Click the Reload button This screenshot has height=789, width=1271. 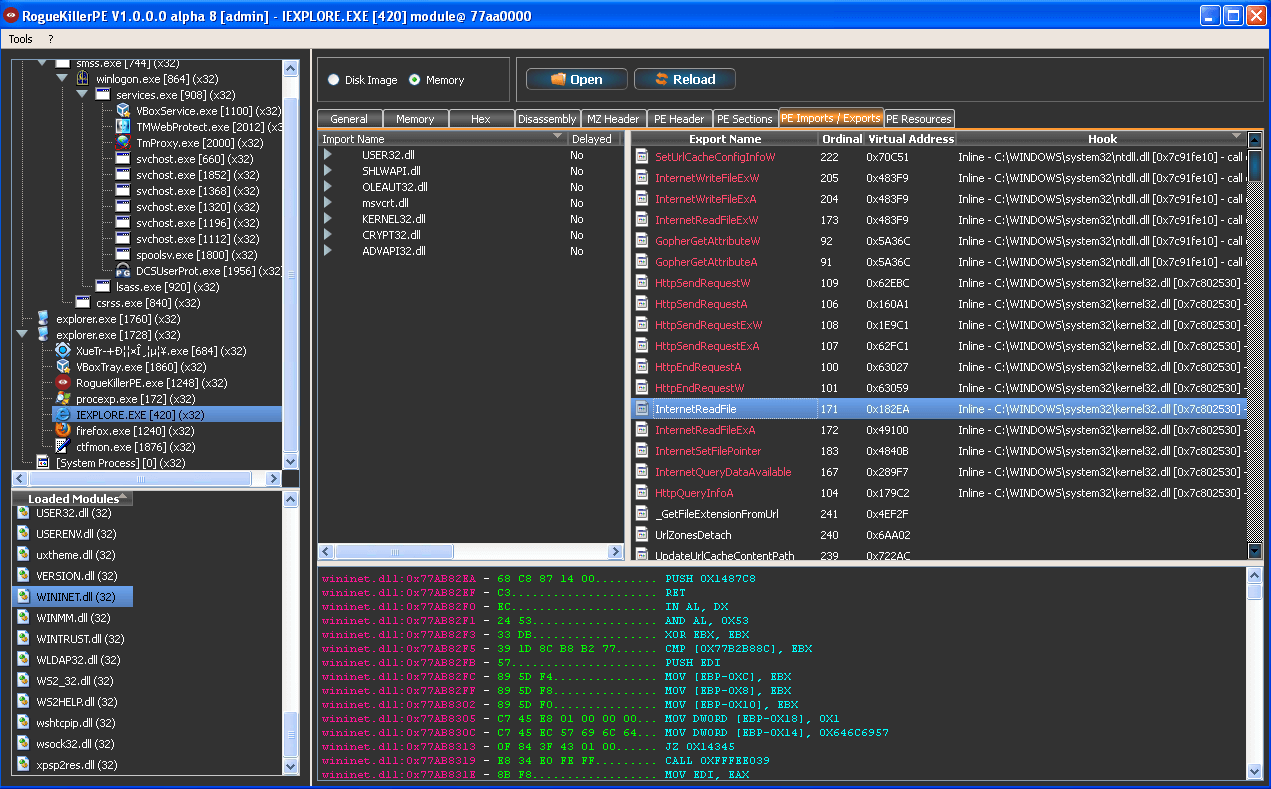coord(685,79)
